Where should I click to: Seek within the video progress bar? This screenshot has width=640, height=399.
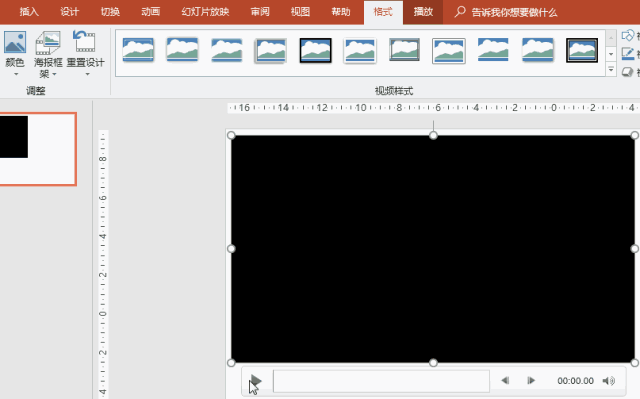[x=381, y=381]
